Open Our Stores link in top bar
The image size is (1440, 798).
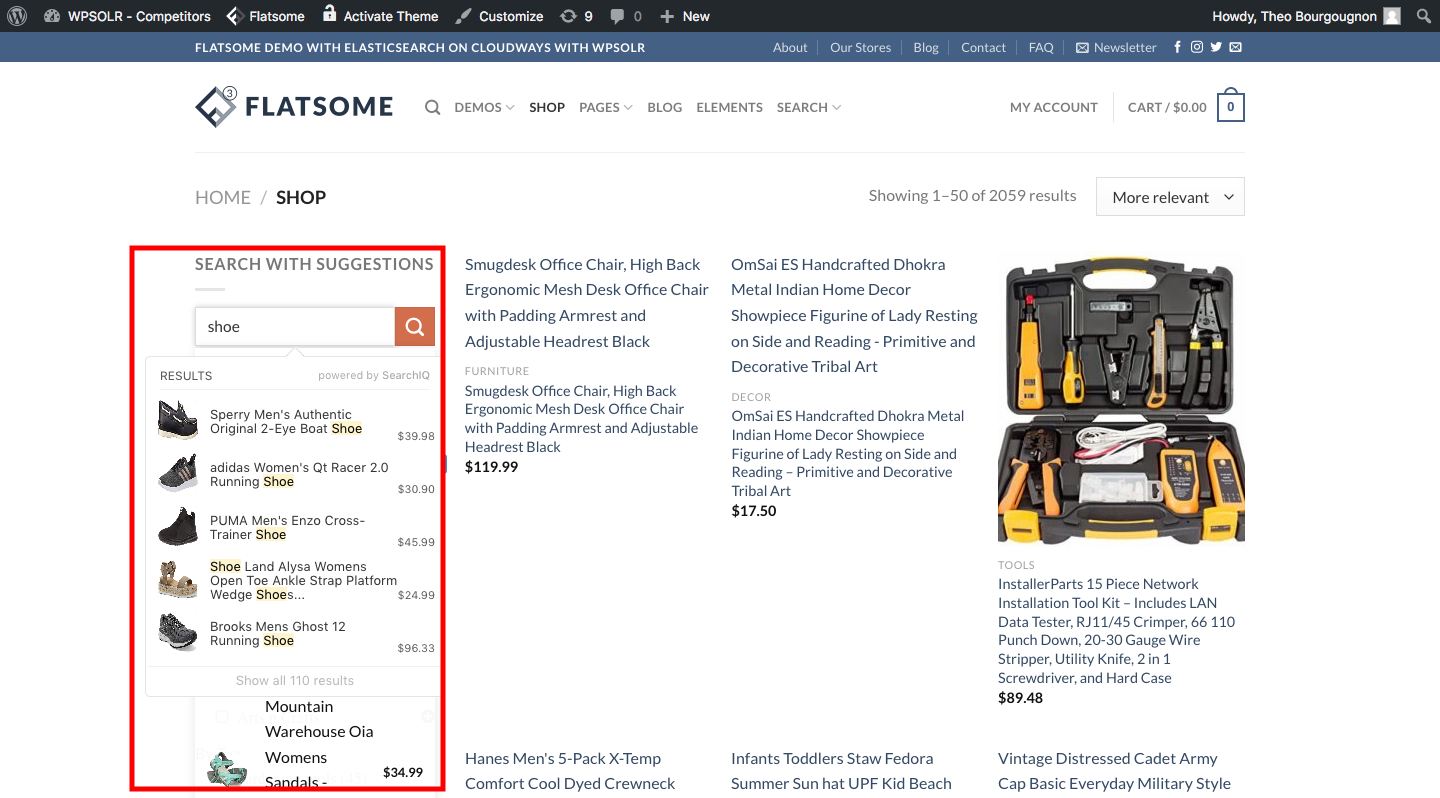click(860, 47)
